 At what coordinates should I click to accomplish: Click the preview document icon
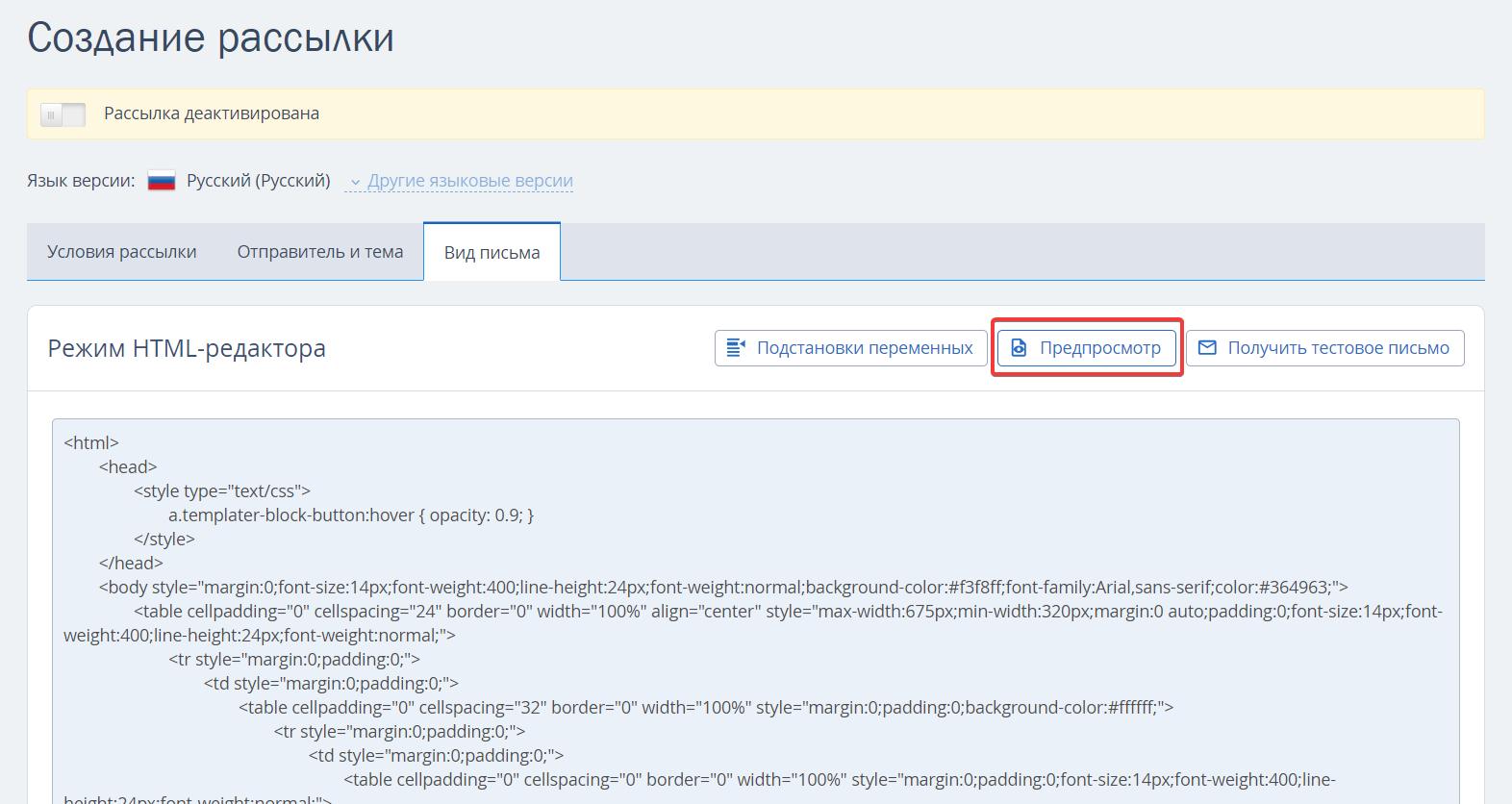[x=1019, y=348]
